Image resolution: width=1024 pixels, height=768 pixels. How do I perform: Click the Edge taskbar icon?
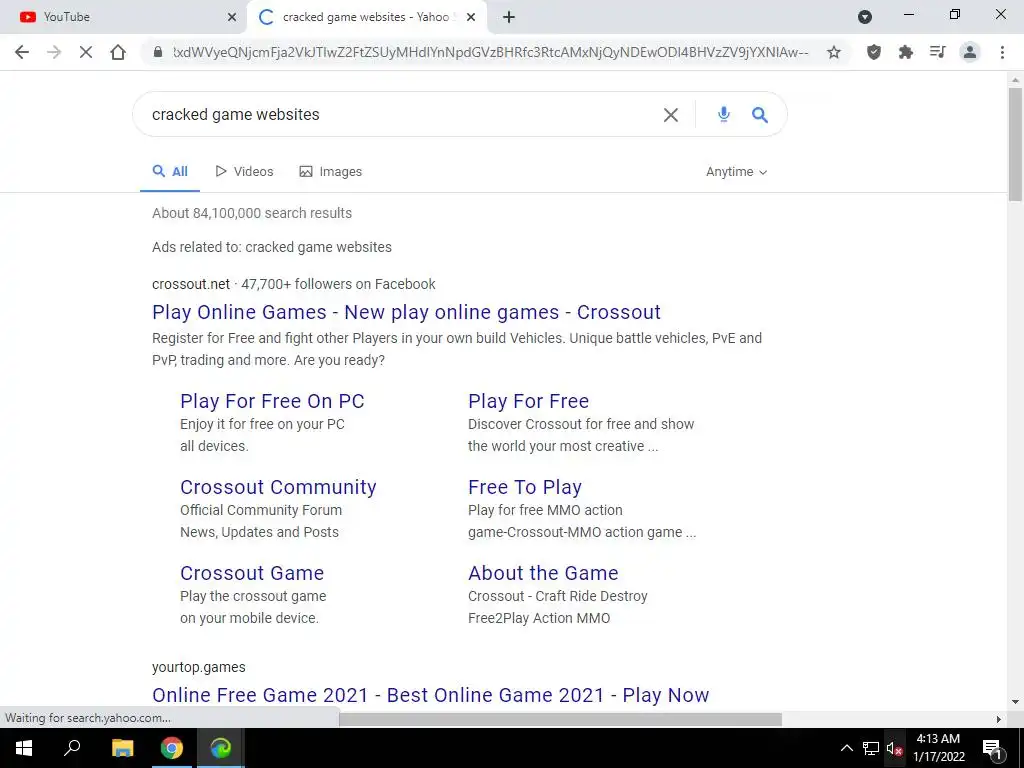tap(221, 748)
